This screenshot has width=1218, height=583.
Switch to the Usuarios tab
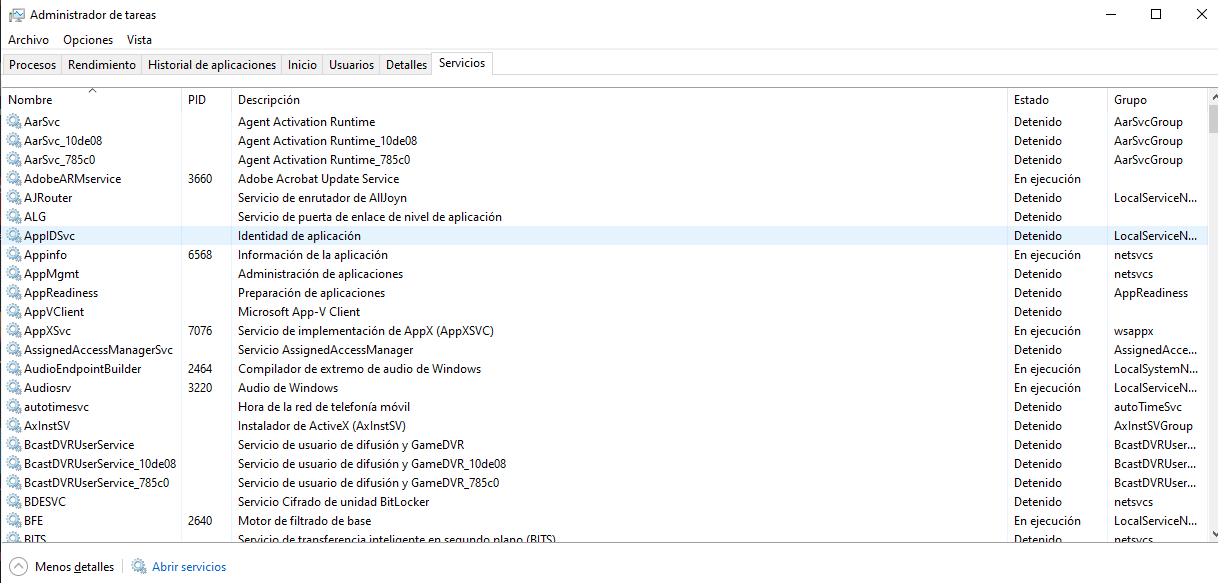coord(352,65)
